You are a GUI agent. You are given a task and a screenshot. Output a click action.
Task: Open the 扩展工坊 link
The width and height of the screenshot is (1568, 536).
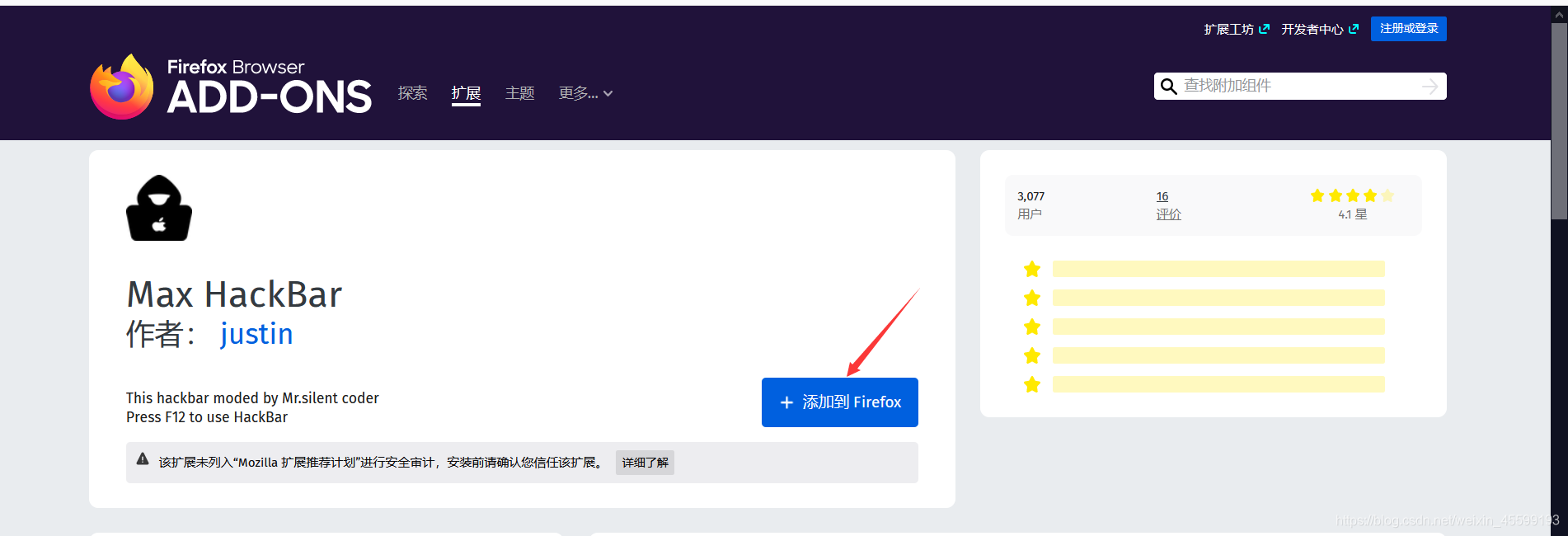coord(1228,29)
